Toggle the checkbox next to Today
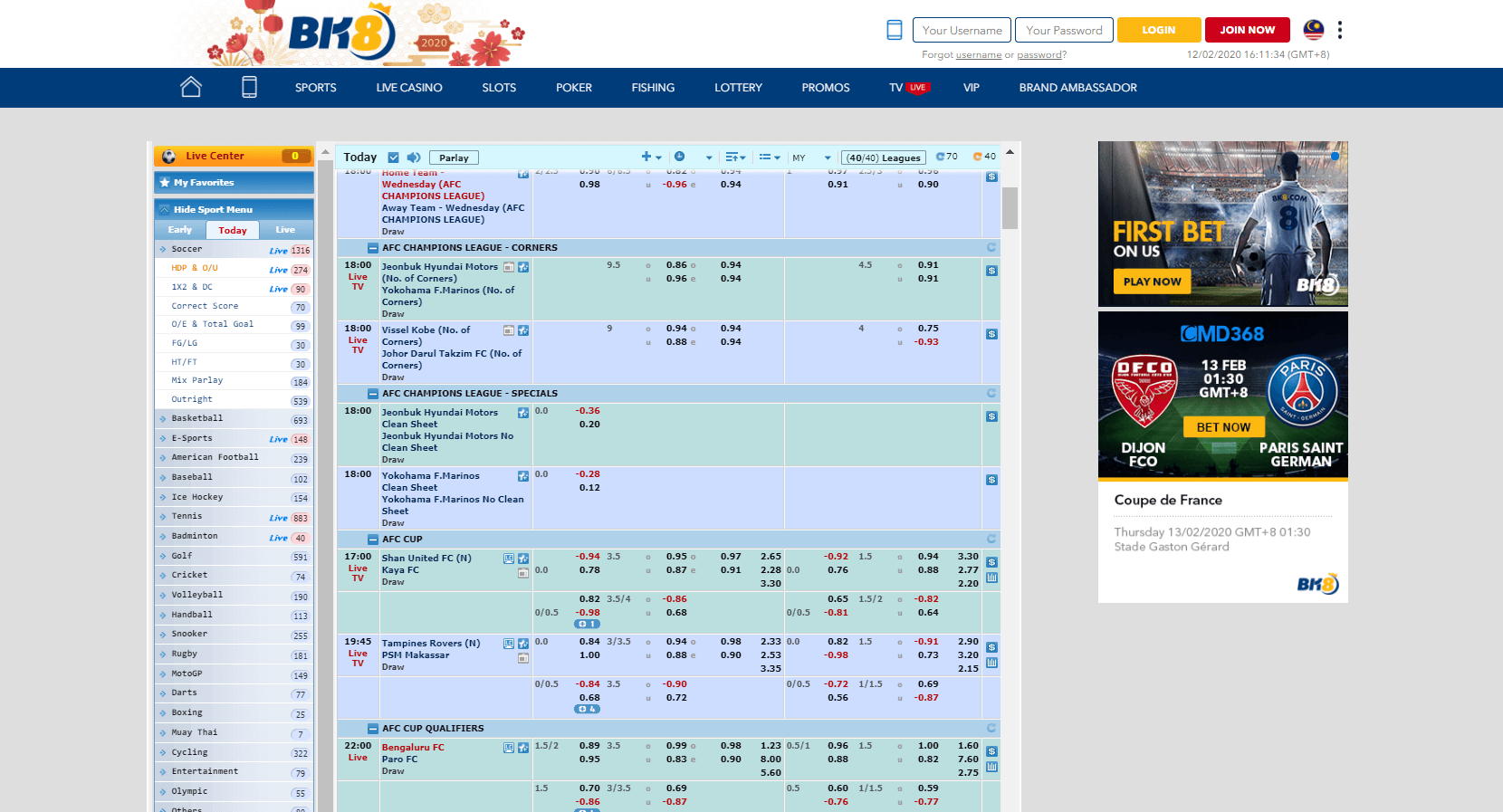 393,158
